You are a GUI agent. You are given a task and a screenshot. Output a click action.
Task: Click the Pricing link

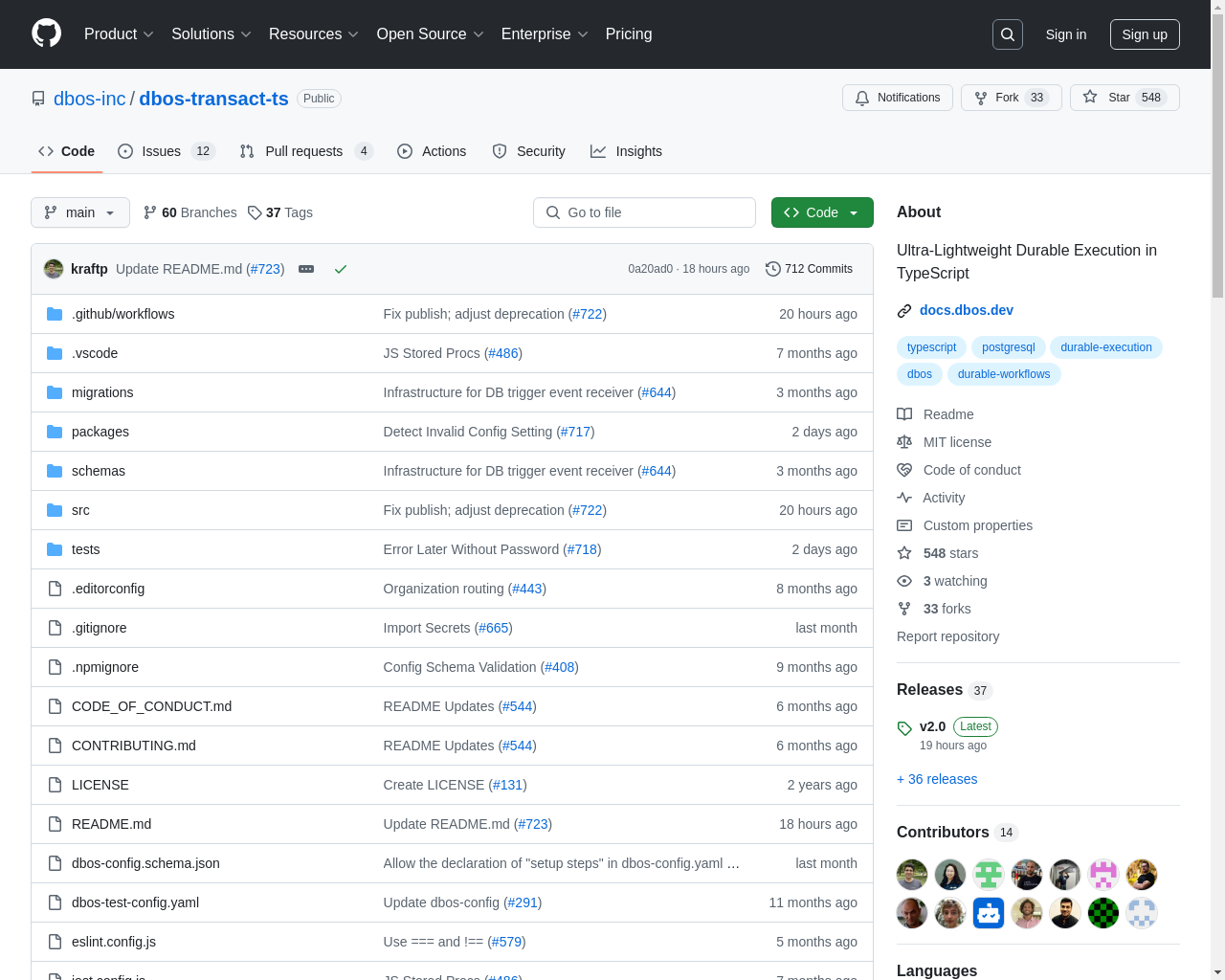629,34
